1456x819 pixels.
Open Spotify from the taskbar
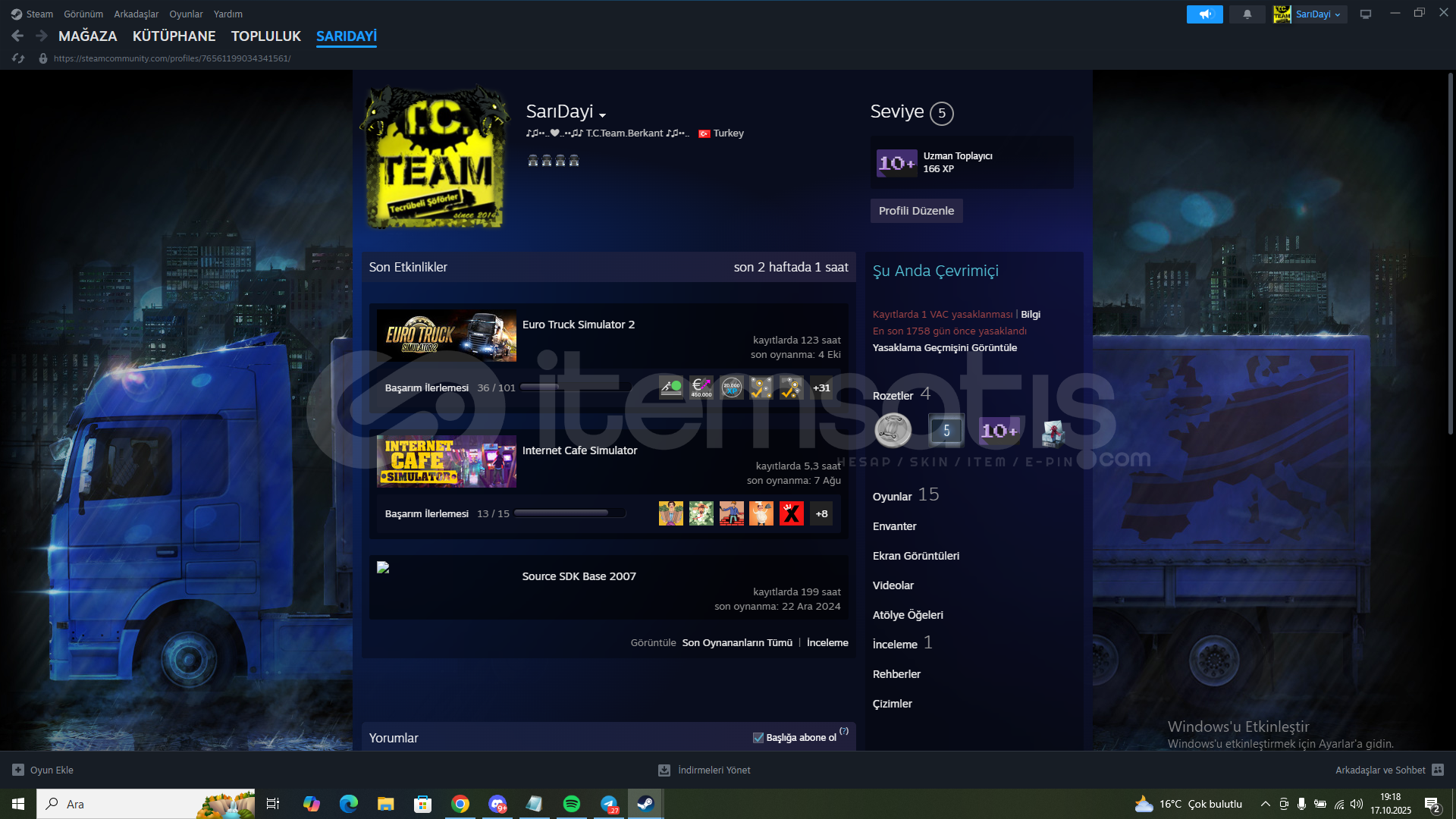point(572,804)
